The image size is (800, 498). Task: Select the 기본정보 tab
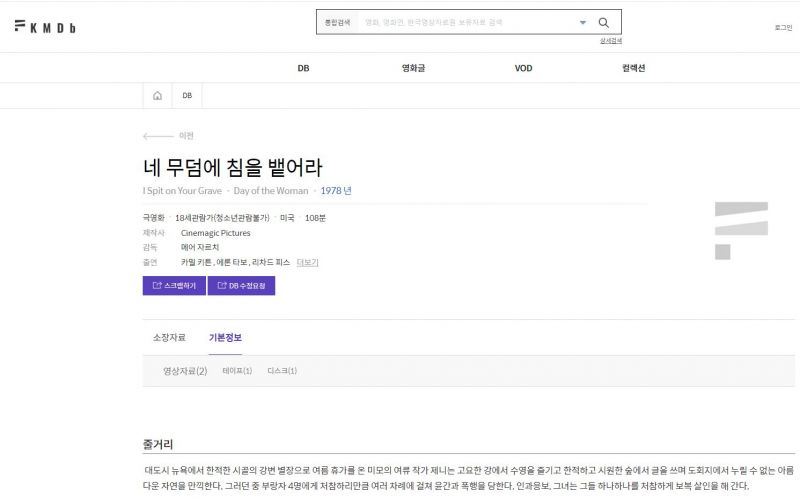[x=225, y=338]
